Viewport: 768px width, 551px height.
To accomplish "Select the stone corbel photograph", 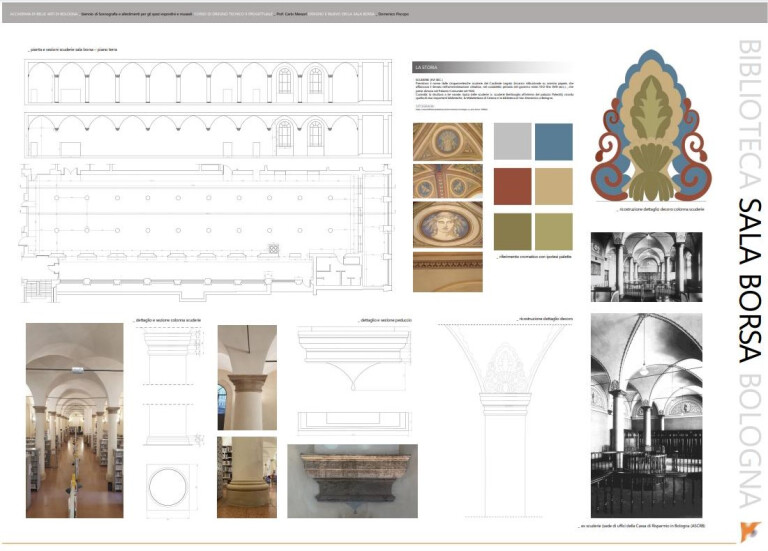I will tap(352, 481).
